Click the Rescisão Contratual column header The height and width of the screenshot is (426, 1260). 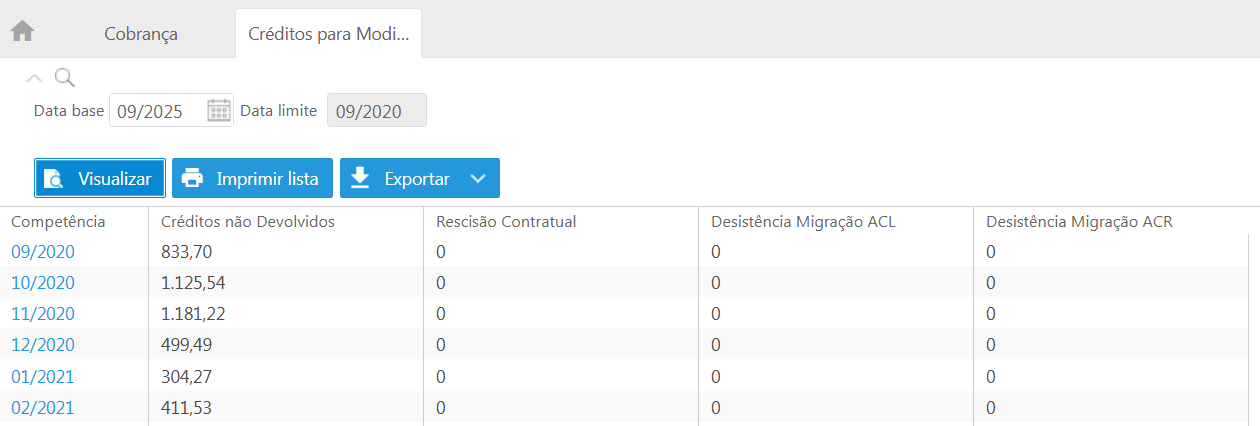click(506, 222)
